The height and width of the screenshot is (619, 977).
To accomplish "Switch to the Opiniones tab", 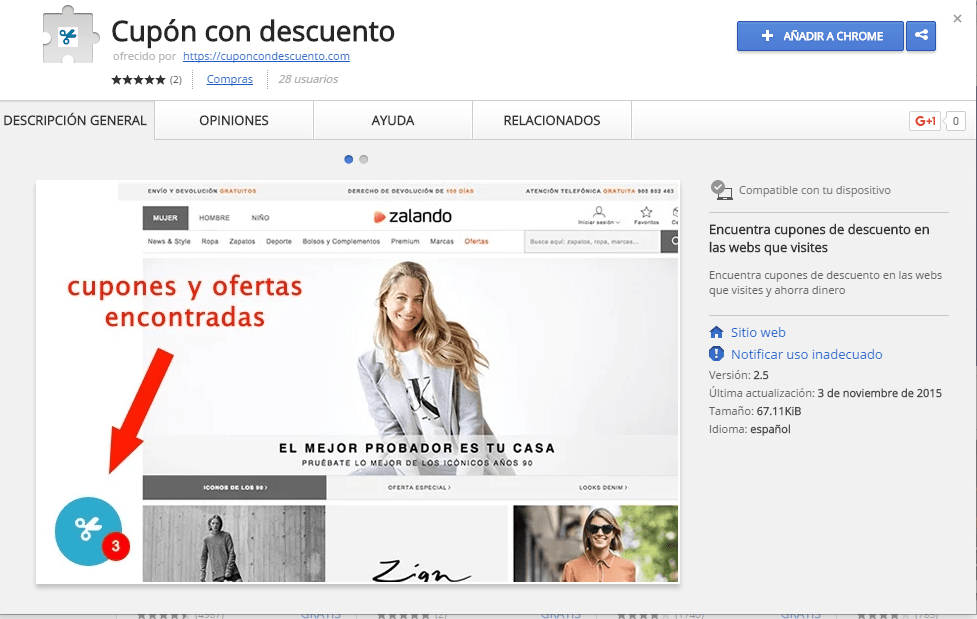I will coord(234,120).
